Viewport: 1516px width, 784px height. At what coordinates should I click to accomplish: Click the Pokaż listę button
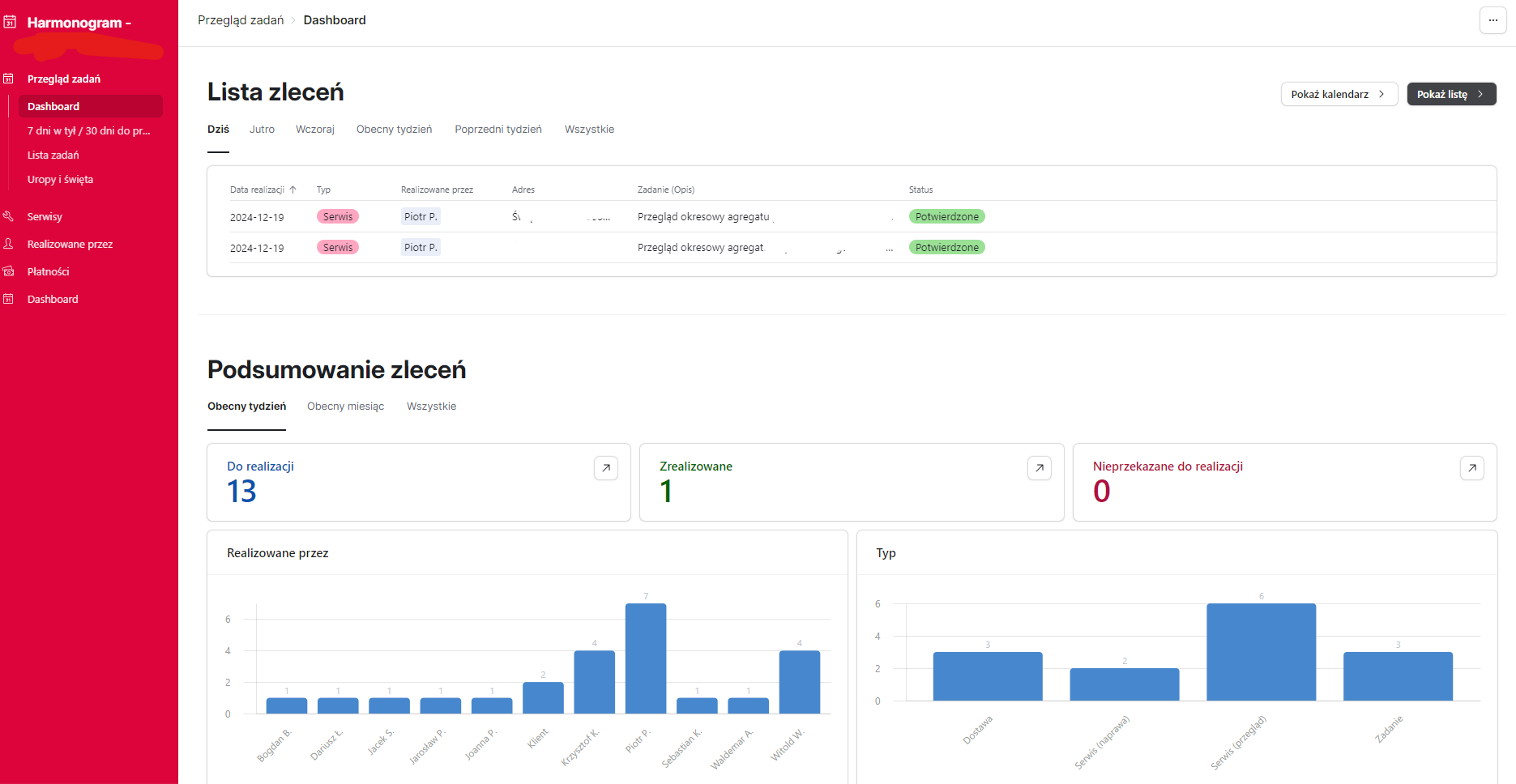coord(1451,94)
